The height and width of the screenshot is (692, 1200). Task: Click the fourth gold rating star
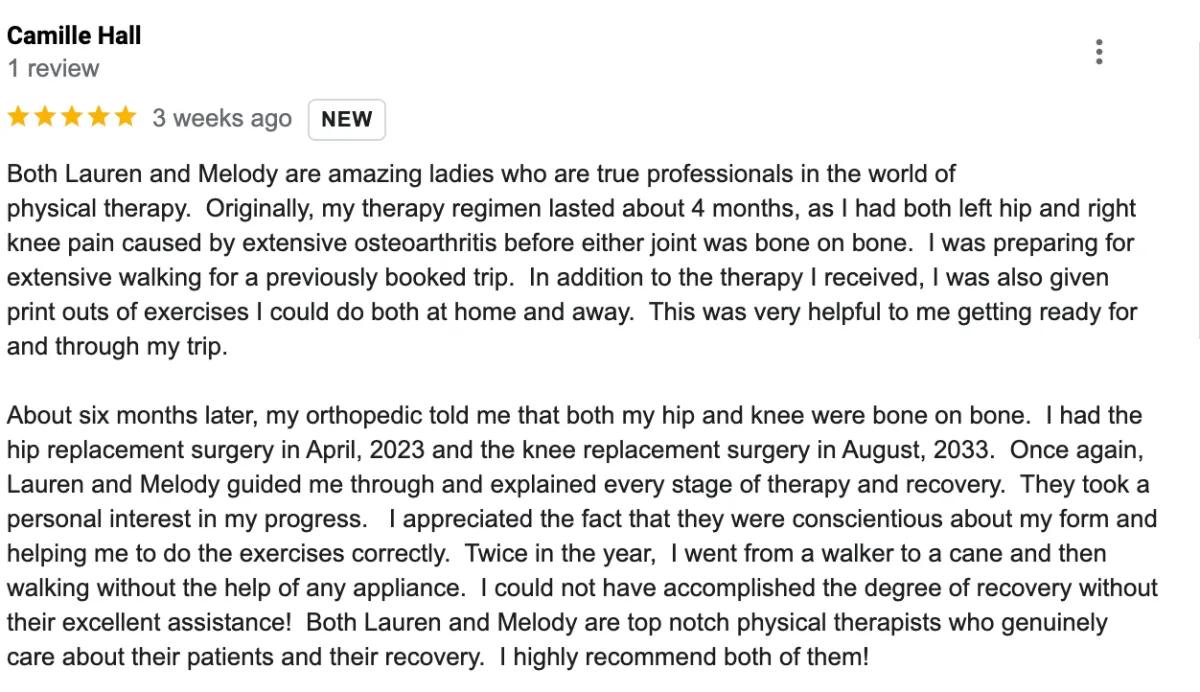tap(98, 118)
